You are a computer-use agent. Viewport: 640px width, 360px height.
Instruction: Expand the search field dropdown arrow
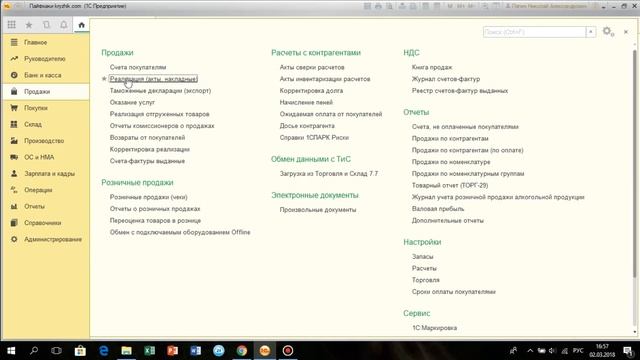[591, 32]
